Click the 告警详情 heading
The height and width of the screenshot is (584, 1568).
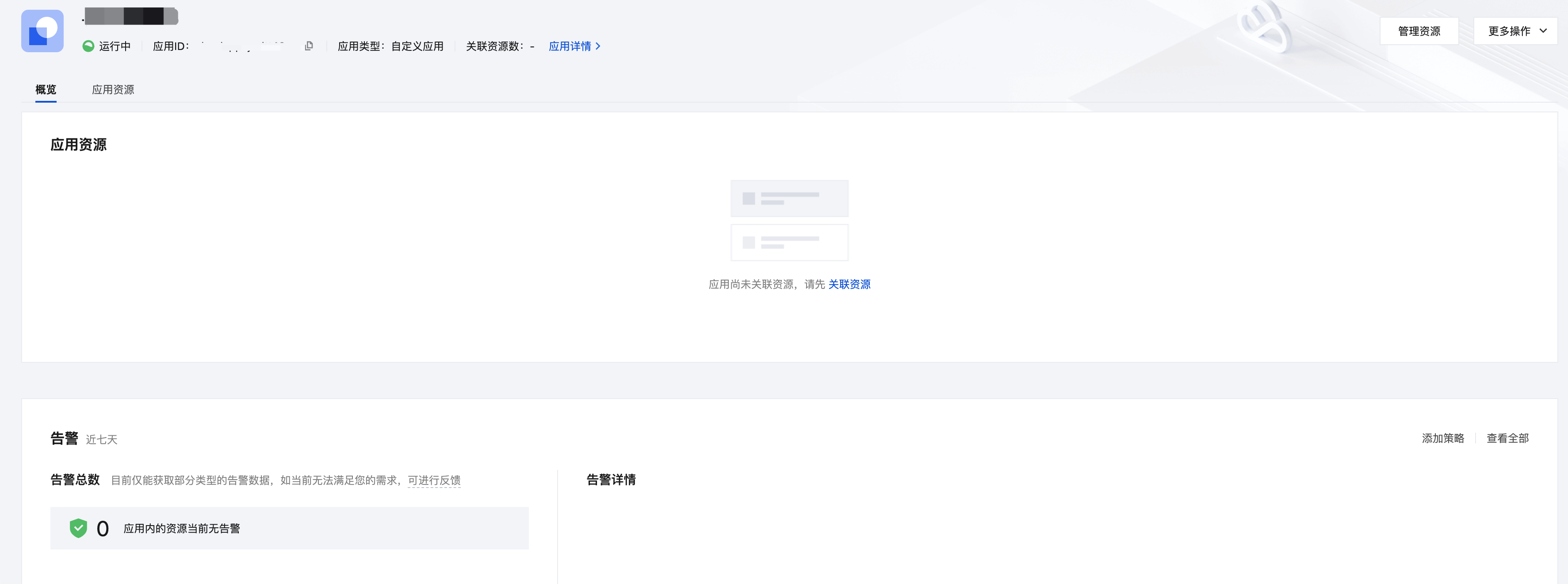point(611,480)
